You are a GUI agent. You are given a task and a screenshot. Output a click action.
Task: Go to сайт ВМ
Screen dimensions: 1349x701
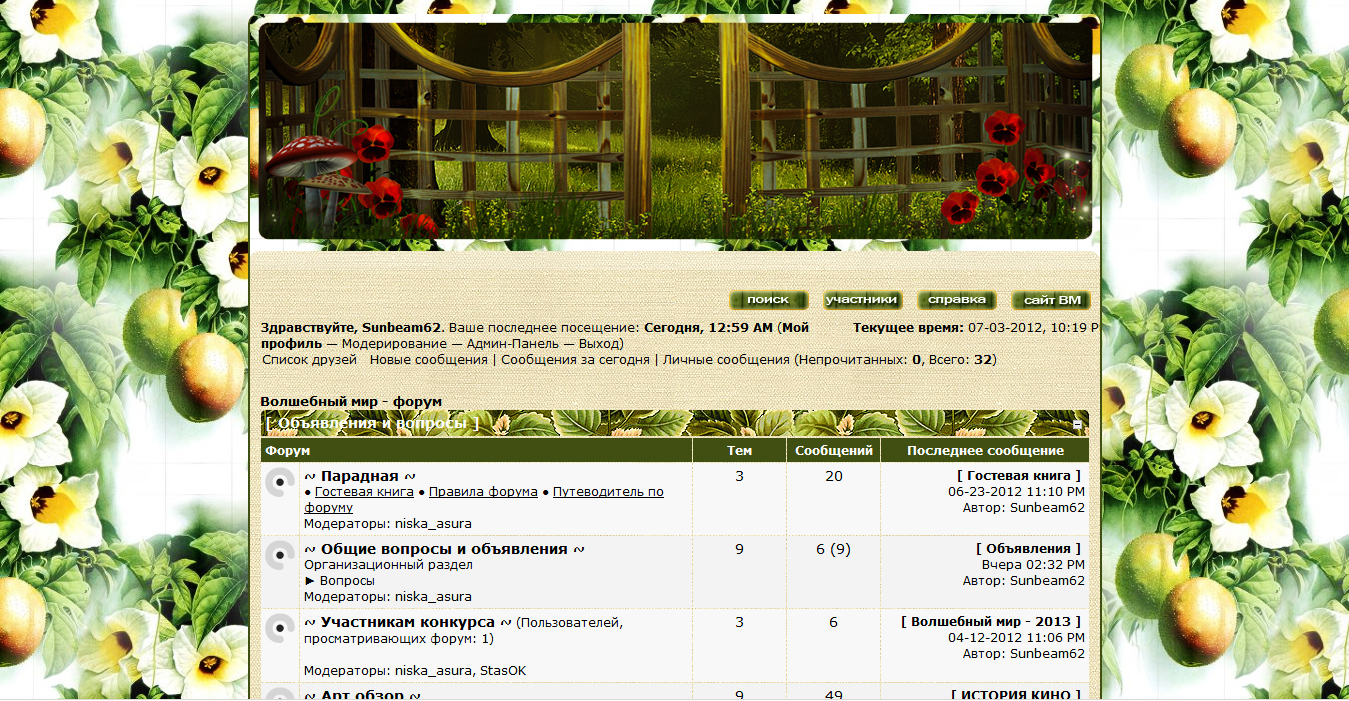1052,300
